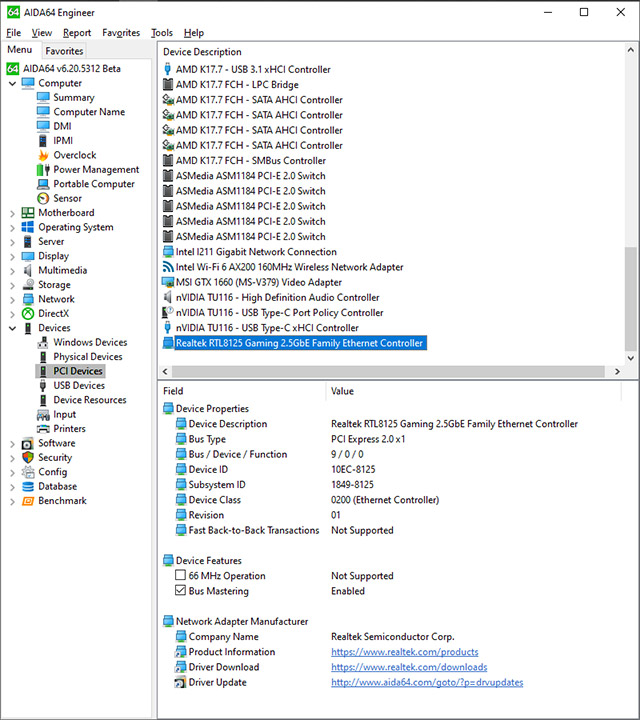Toggle the Bus Mastering checkbox
Image resolution: width=640 pixels, height=720 pixels.
[180, 590]
